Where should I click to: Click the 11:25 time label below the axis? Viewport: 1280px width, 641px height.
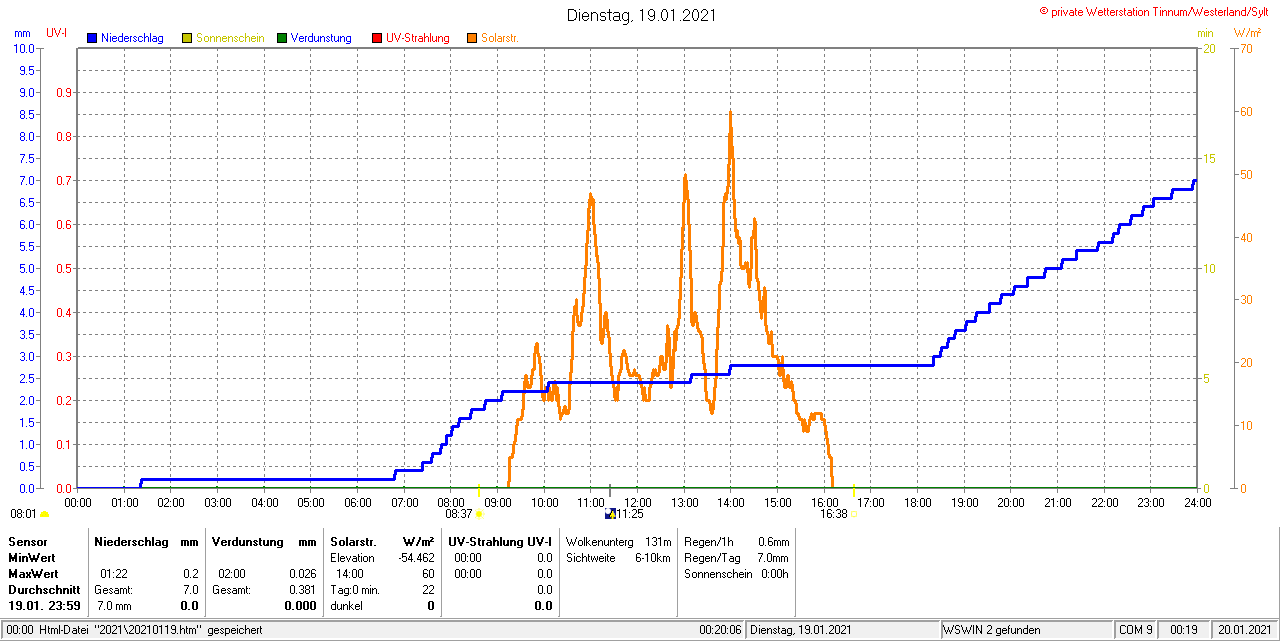(x=630, y=514)
